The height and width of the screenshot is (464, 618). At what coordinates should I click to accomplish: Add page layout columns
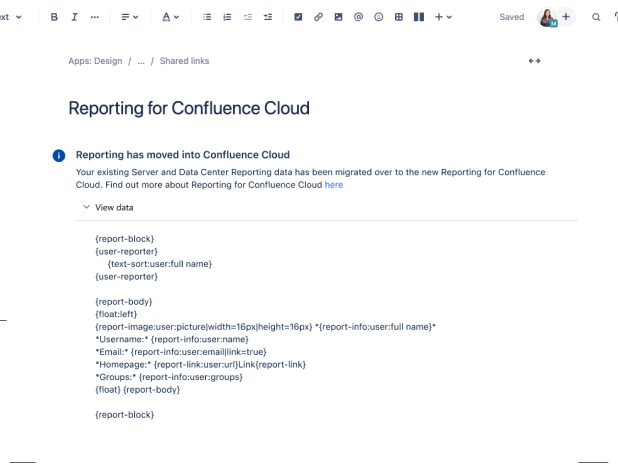pyautogui.click(x=419, y=17)
